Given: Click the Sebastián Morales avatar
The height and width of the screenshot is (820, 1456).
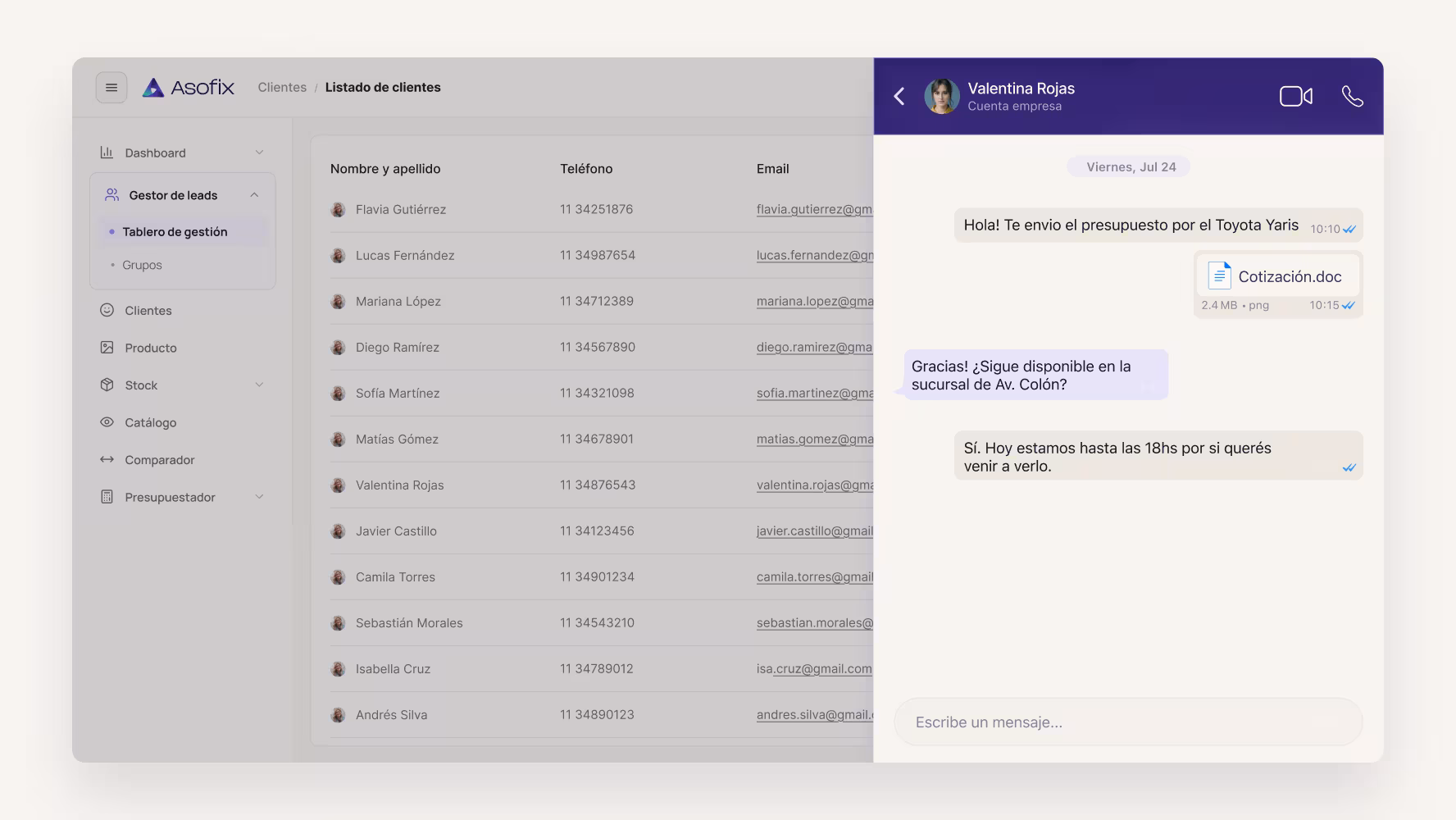Looking at the screenshot, I should (338, 623).
